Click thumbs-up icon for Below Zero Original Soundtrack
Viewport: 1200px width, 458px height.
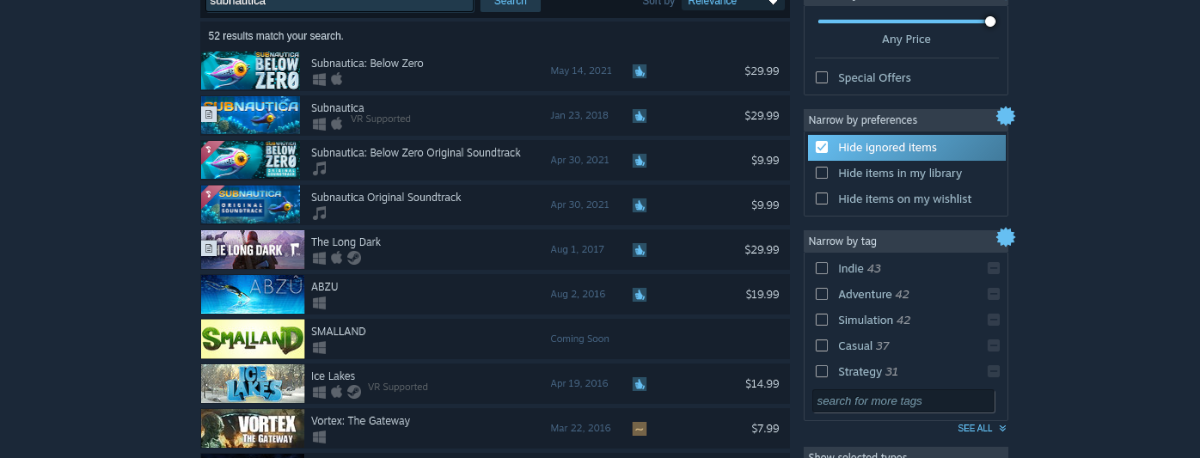pyautogui.click(x=639, y=160)
